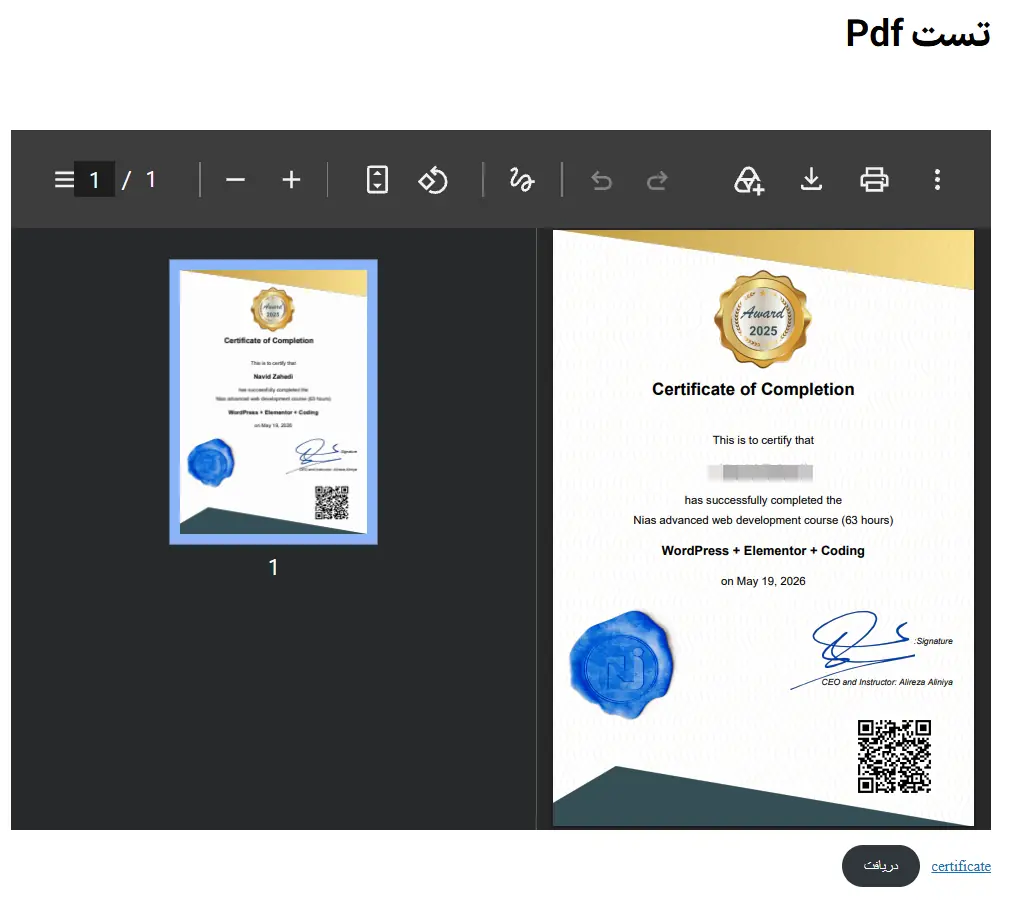Click the 'on May 19, 2026' date text

pos(763,581)
